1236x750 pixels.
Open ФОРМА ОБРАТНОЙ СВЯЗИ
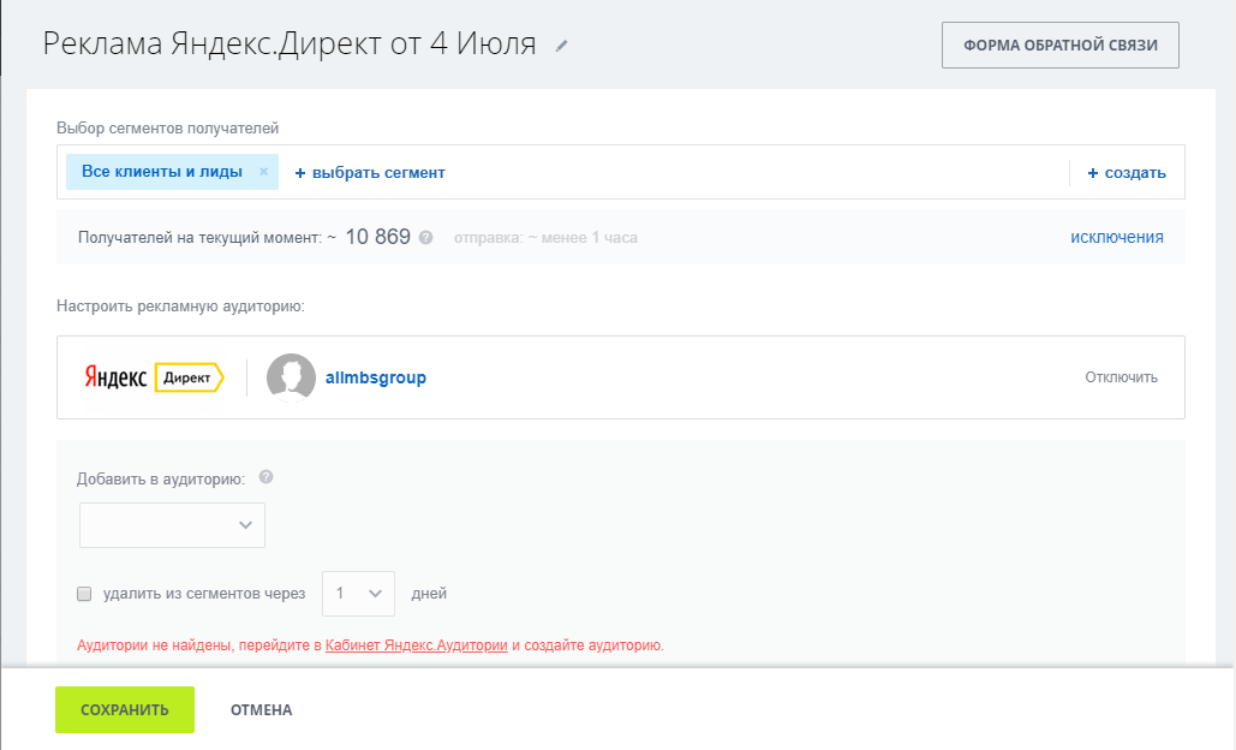[x=1060, y=44]
